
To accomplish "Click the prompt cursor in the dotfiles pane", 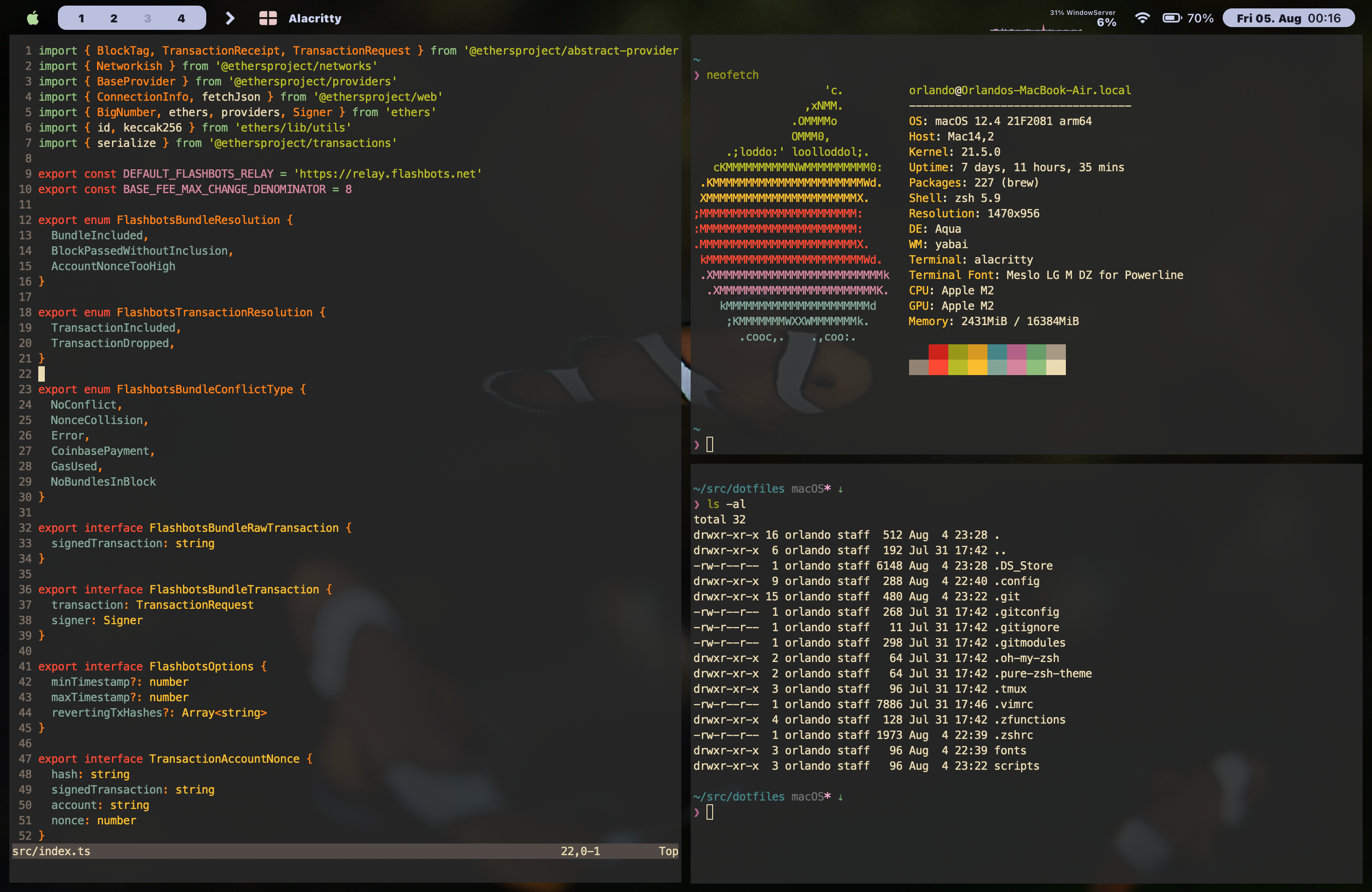I will tap(710, 812).
